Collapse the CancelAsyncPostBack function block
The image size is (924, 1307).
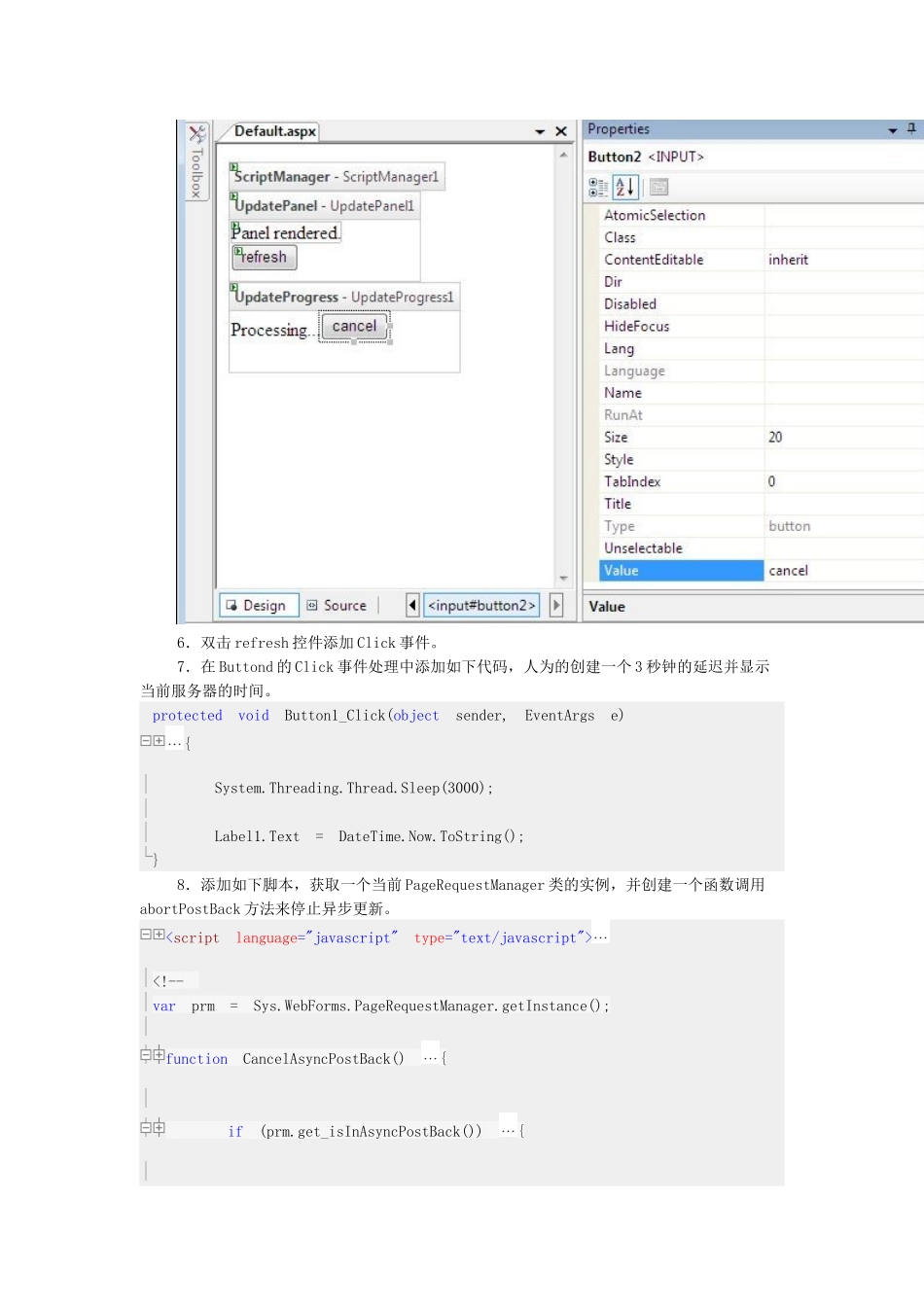click(x=146, y=1054)
